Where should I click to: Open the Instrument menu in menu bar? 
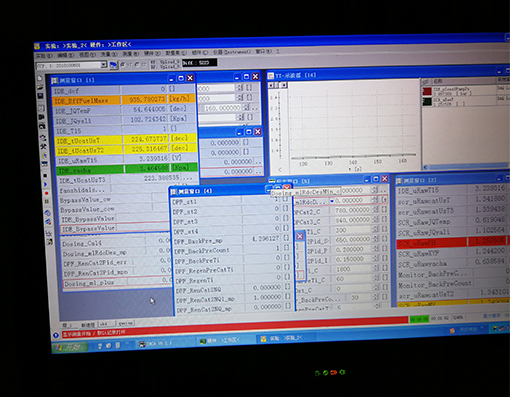(231, 52)
